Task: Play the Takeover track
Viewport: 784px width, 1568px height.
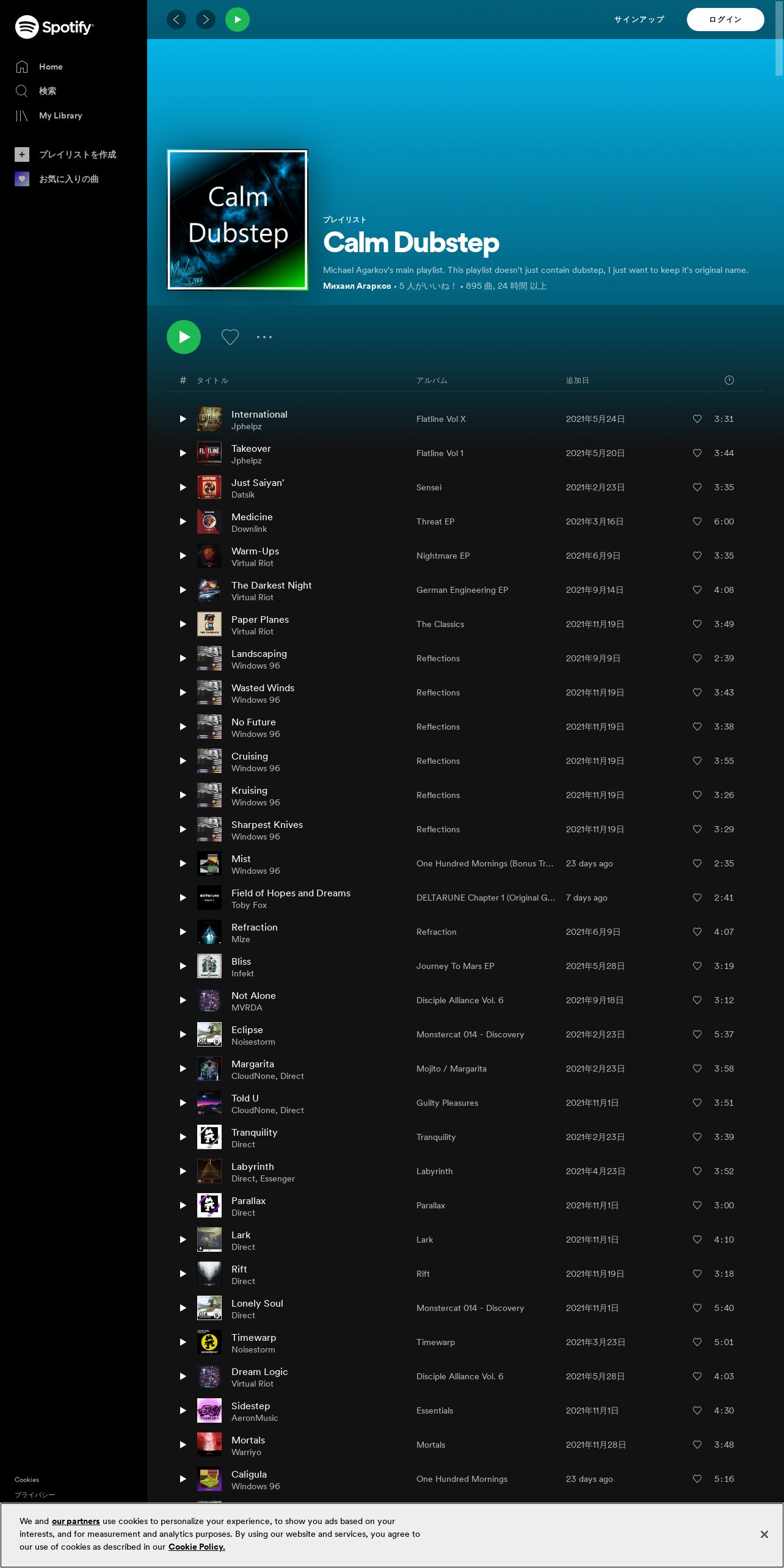Action: tap(183, 453)
